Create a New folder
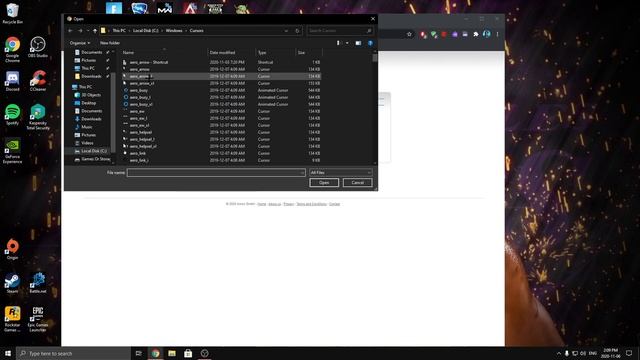 110,43
